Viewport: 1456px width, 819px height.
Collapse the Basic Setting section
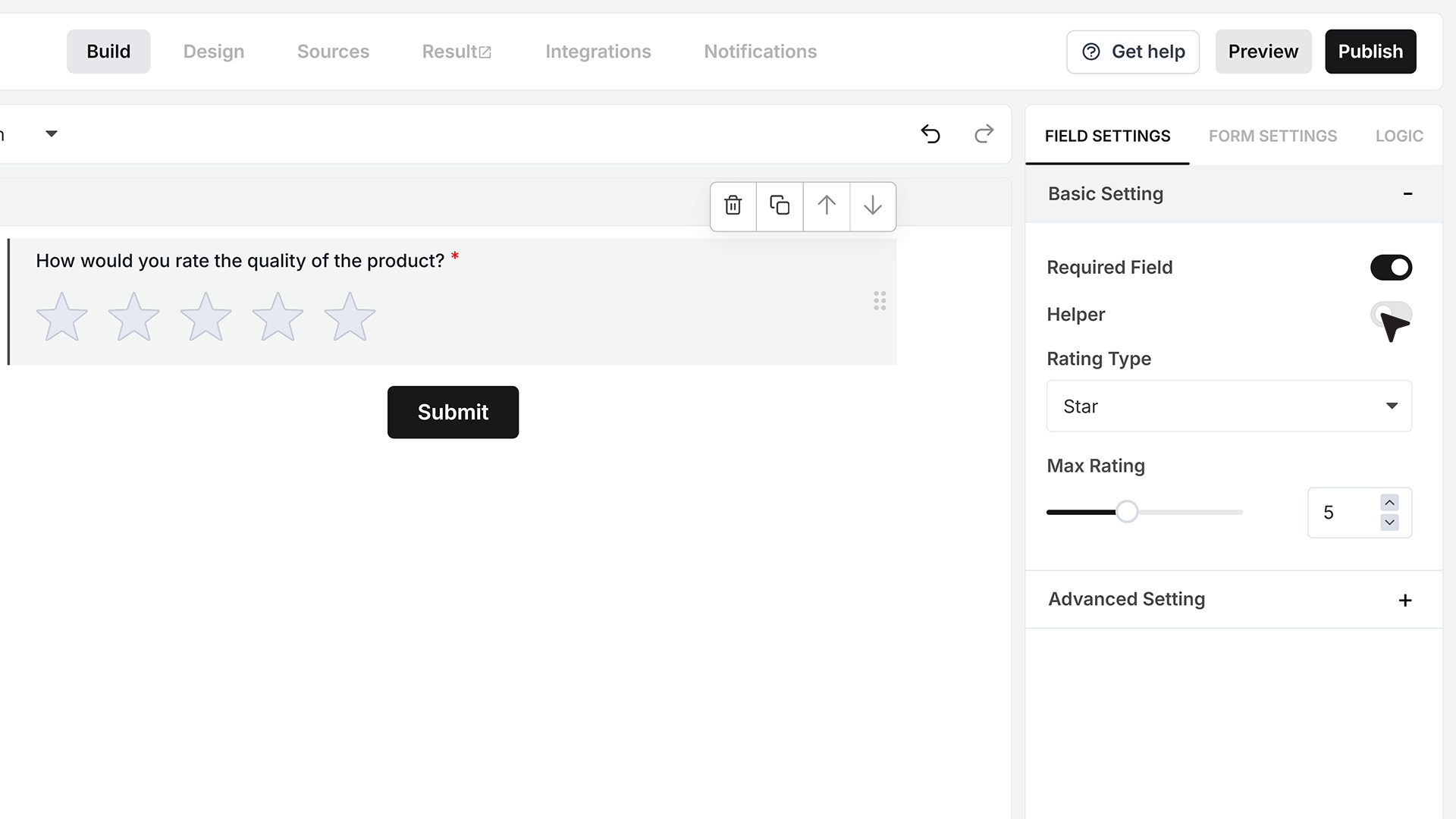[1407, 194]
